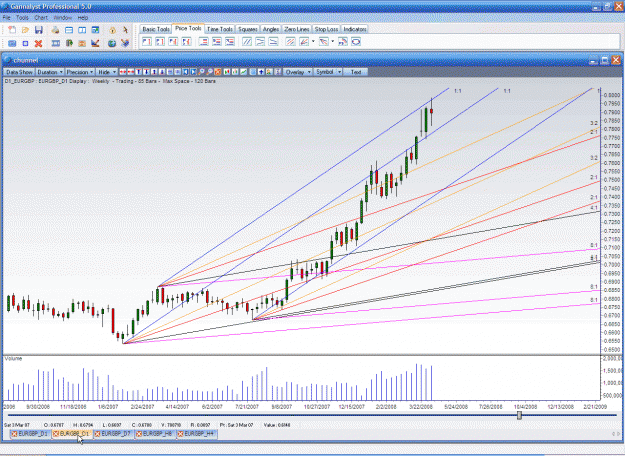Close the EURGBP_D7 tab via its X icon
The height and width of the screenshot is (456, 625).
click(x=98, y=434)
